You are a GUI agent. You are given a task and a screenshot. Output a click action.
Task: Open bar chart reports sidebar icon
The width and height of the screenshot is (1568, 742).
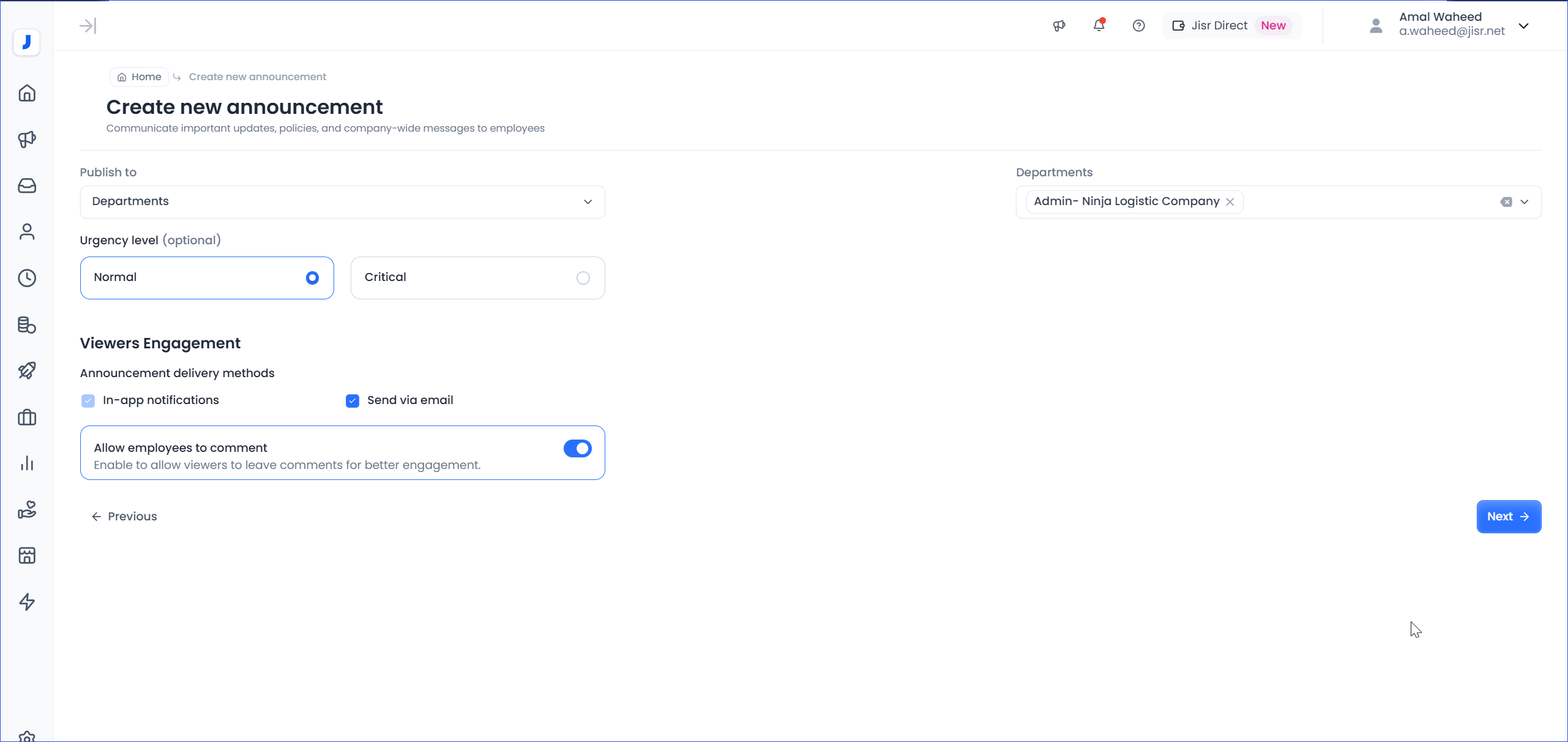(x=27, y=463)
